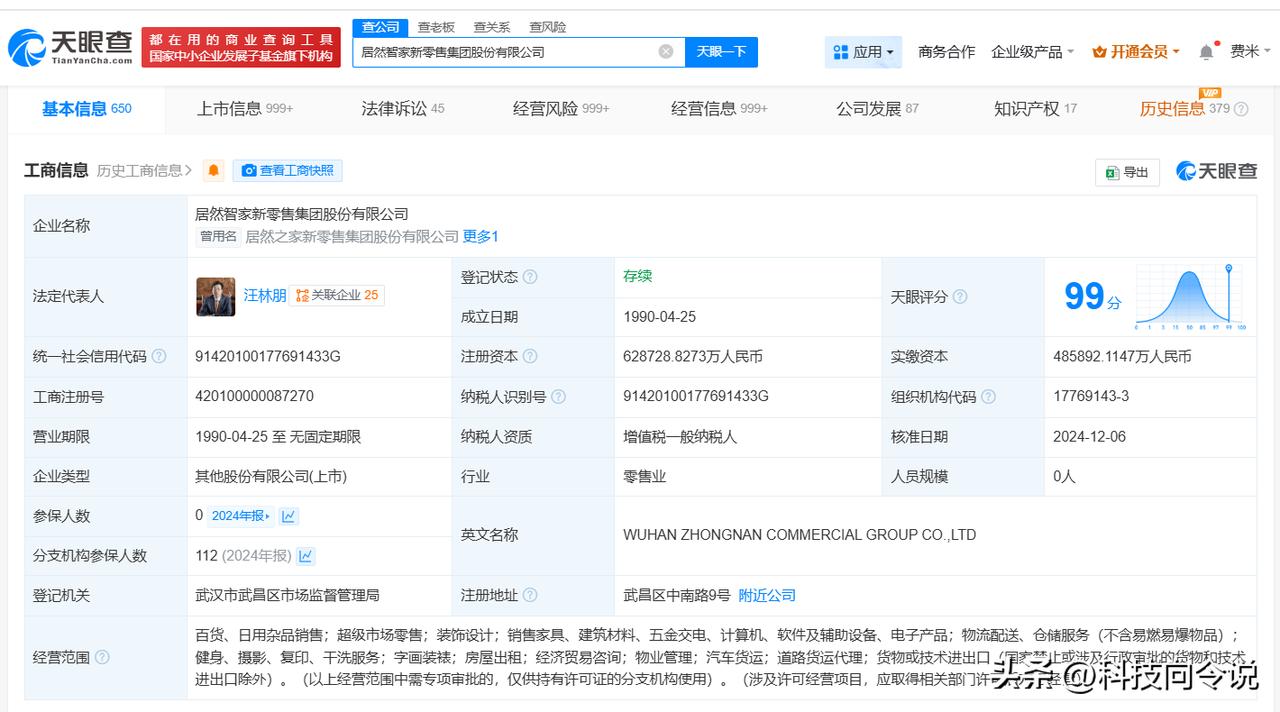Click registration number 420100000087270

[254, 397]
